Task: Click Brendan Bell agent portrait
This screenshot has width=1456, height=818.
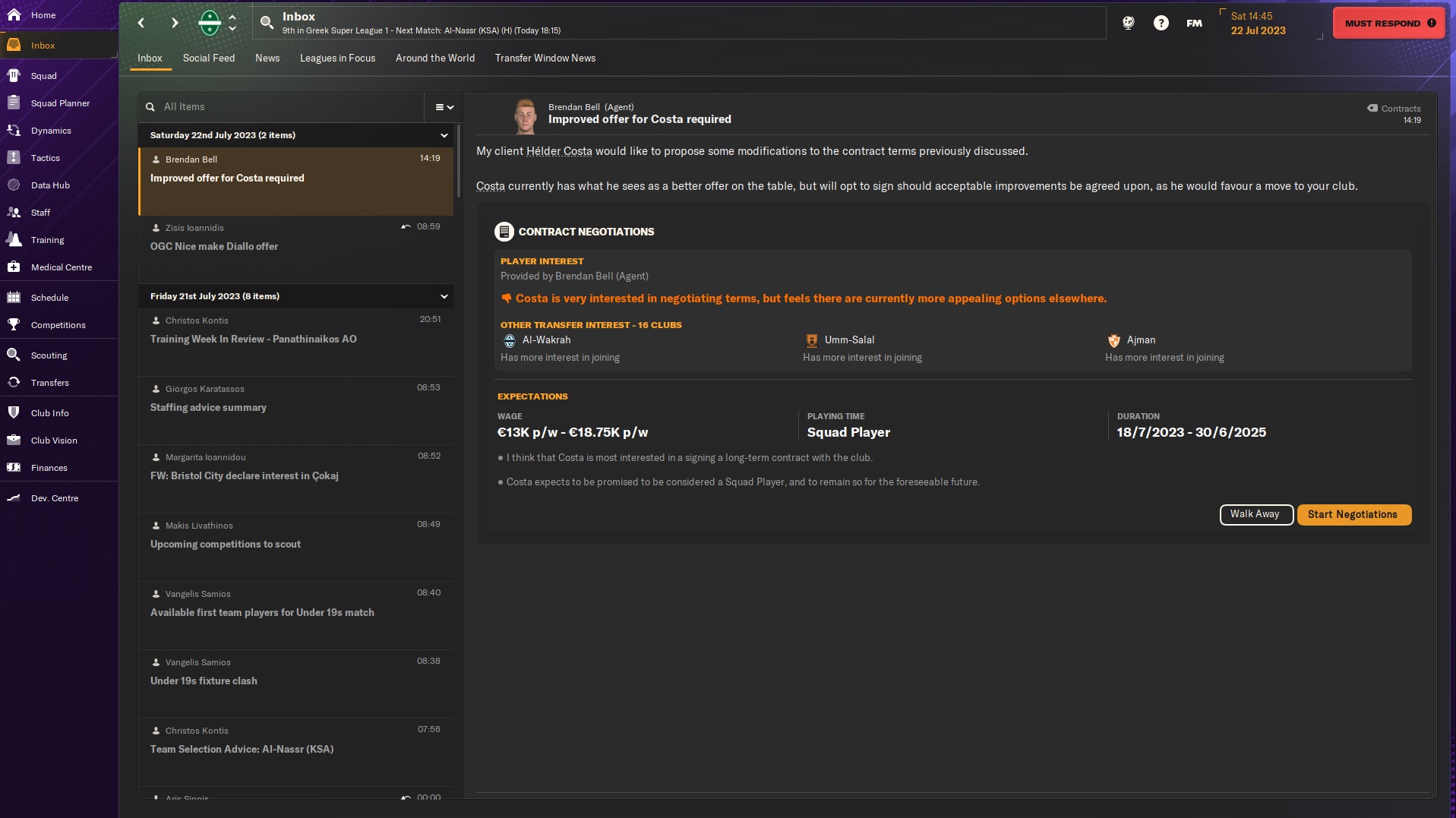Action: [524, 115]
